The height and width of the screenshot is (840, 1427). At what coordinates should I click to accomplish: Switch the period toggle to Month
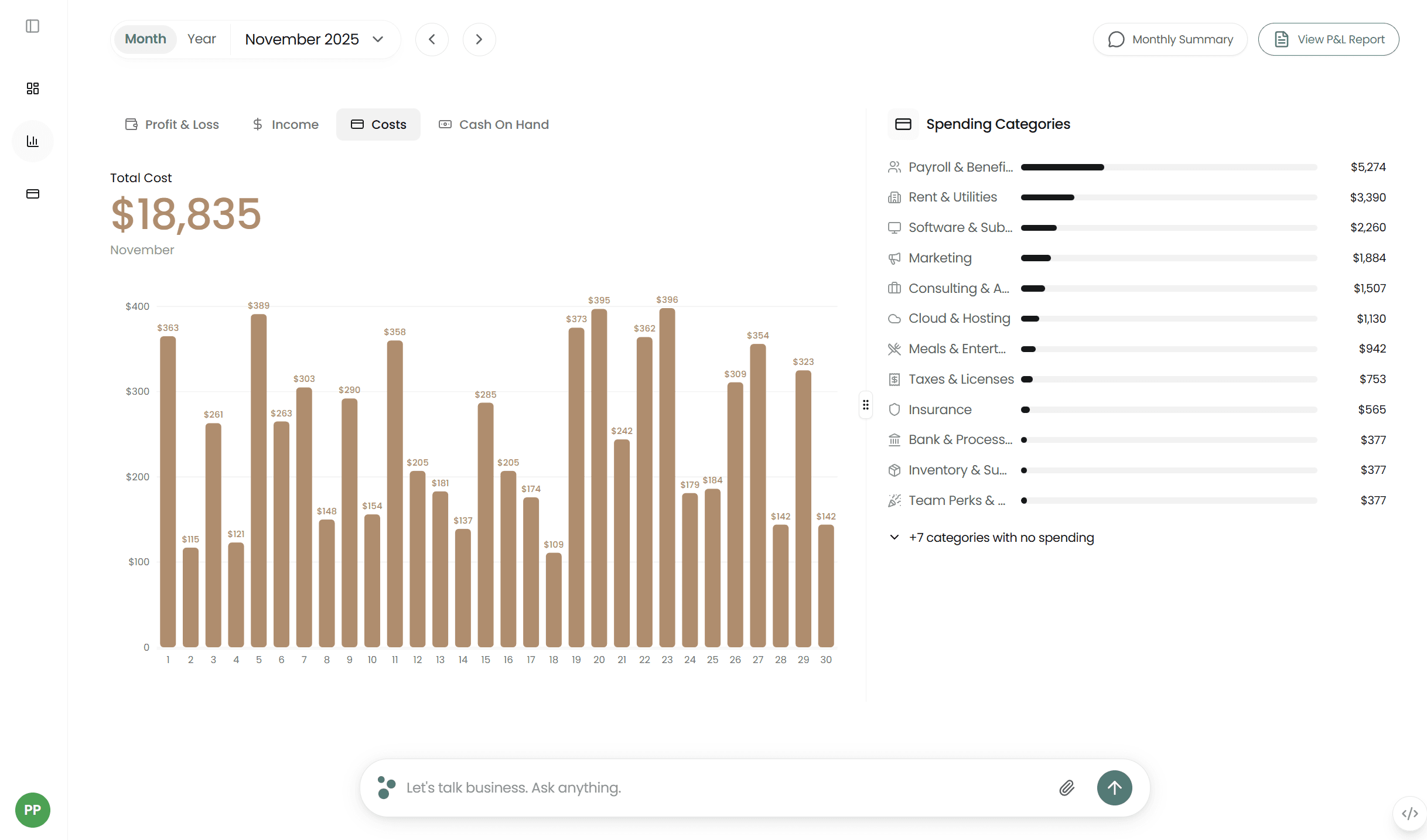point(145,39)
